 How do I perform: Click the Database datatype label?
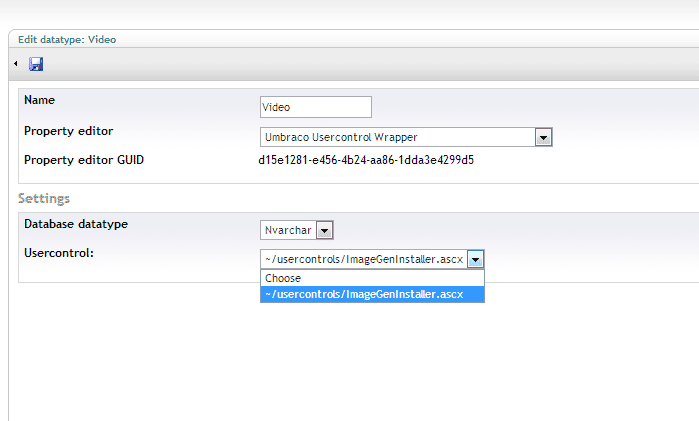76,224
